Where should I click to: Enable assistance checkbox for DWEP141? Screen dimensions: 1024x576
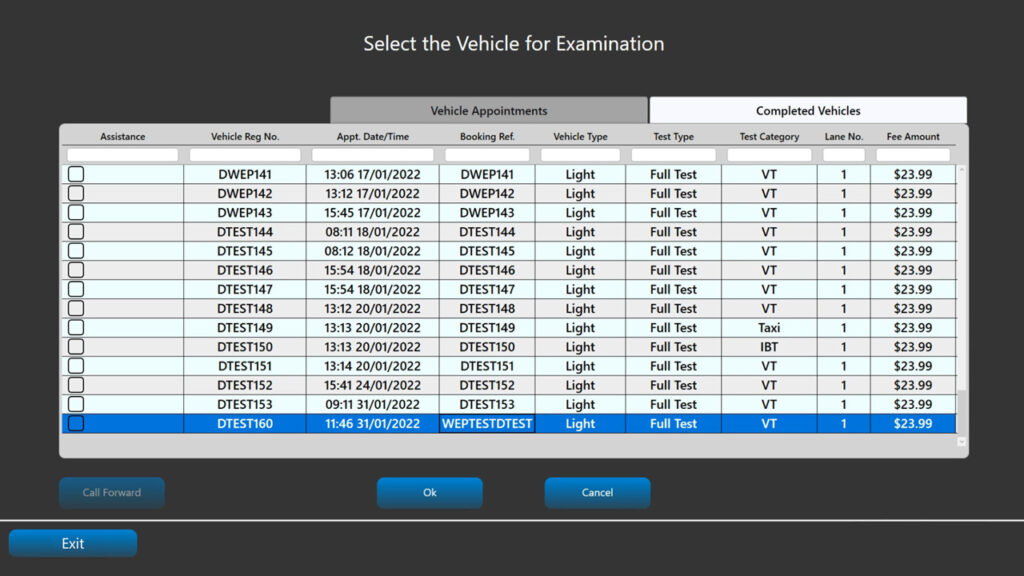[75, 174]
